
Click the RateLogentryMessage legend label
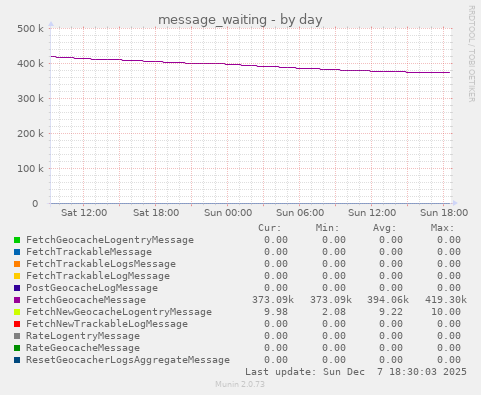[83, 336]
